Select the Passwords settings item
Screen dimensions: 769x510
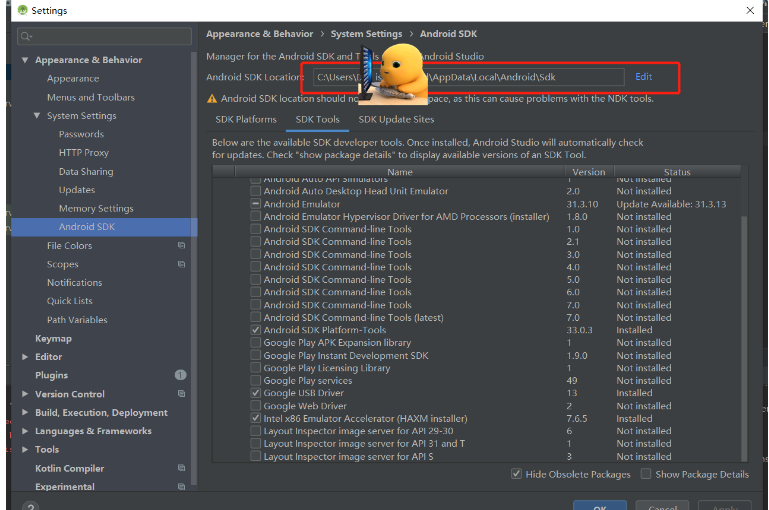(x=81, y=134)
